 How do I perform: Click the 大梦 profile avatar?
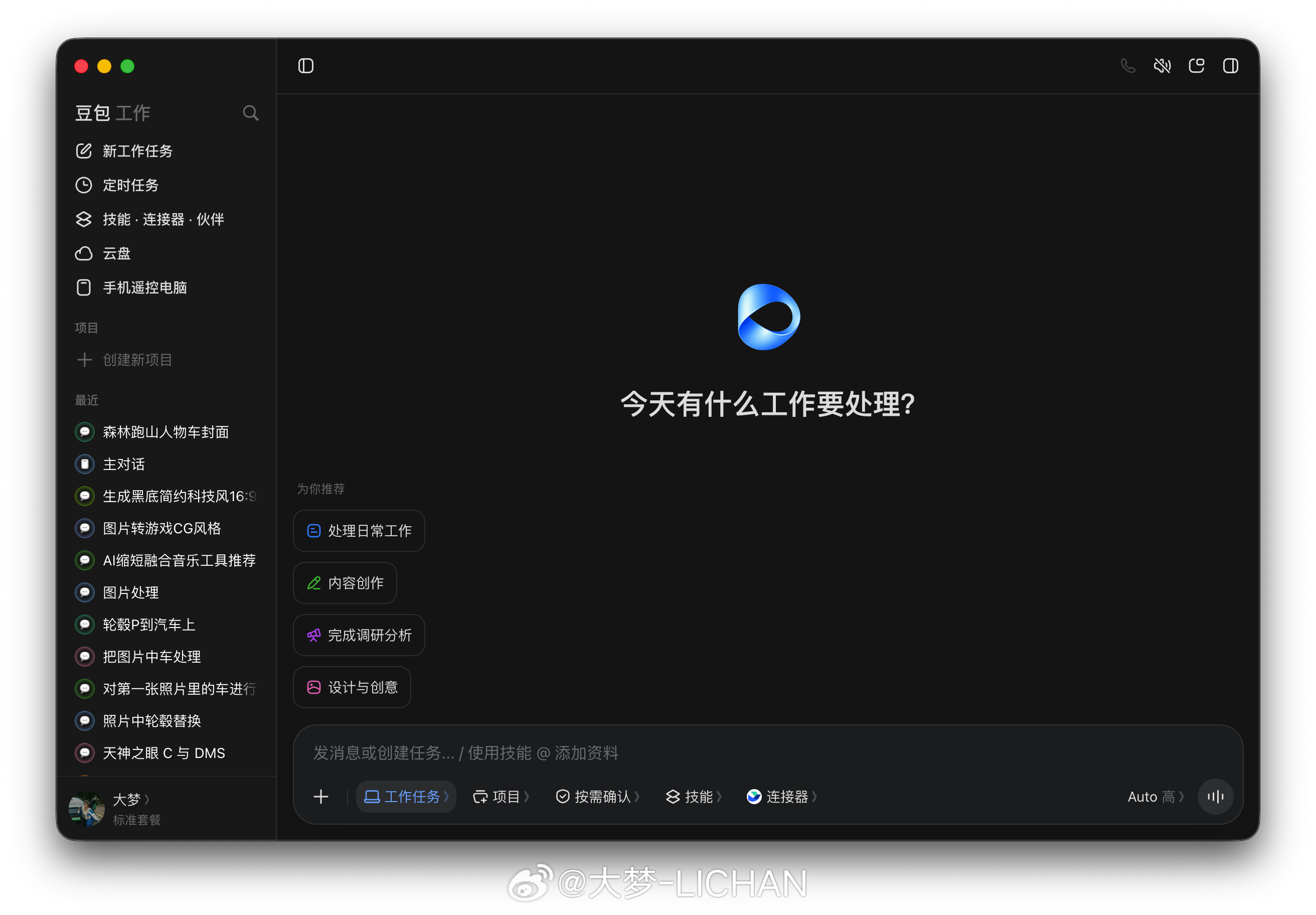87,808
